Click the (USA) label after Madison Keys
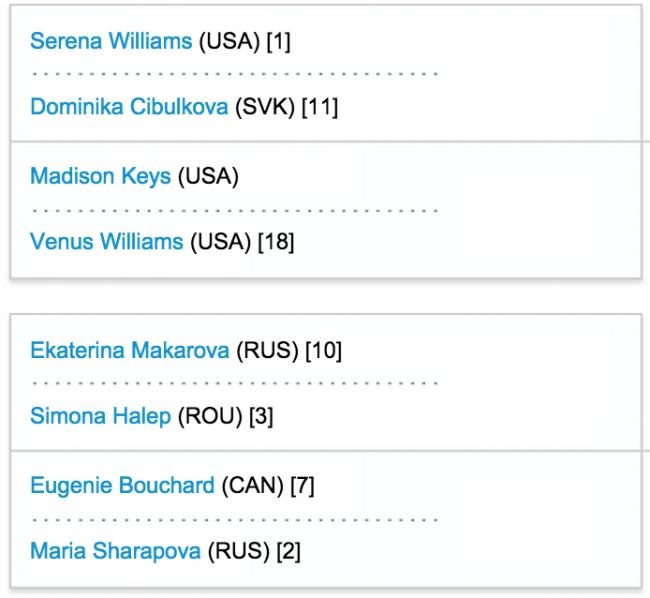 pyautogui.click(x=207, y=177)
